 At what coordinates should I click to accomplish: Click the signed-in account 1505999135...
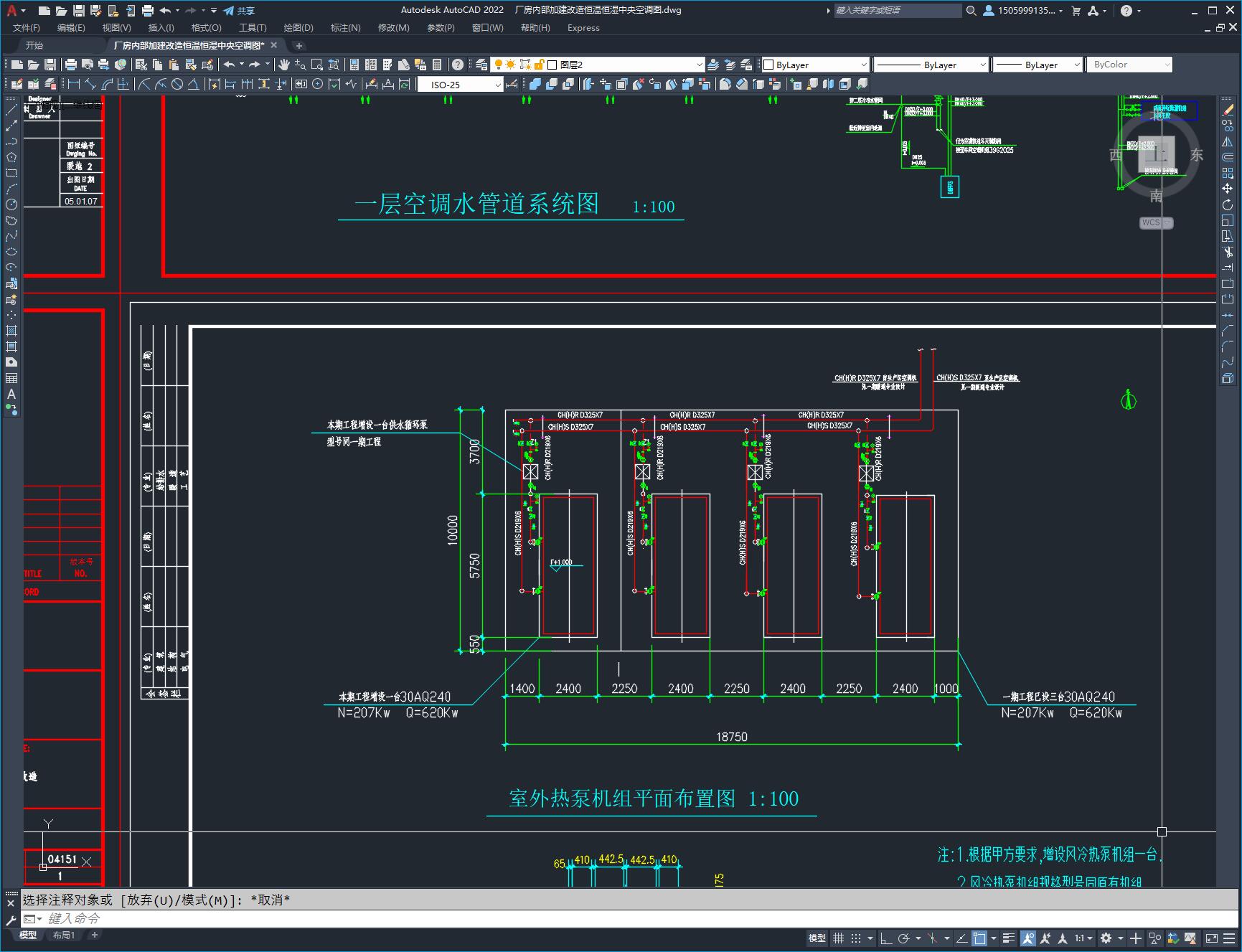1023,11
